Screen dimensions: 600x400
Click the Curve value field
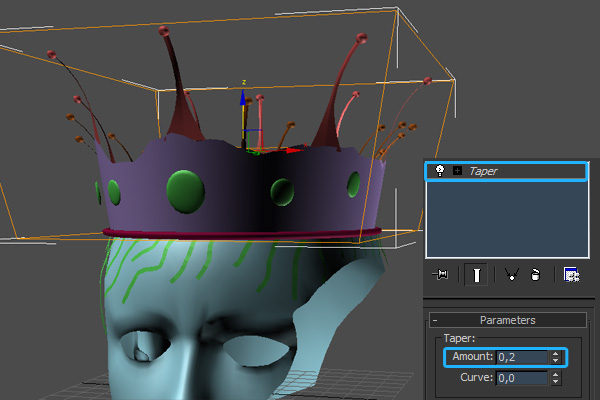pos(521,377)
